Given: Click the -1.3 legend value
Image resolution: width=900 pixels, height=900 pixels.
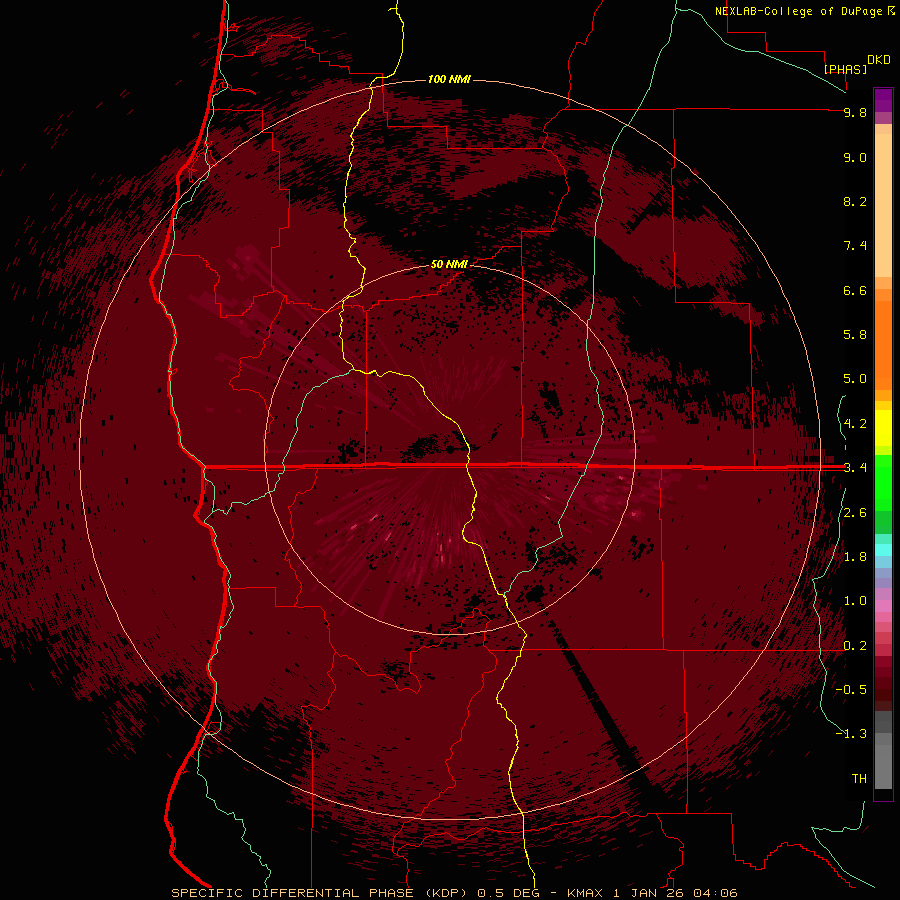Looking at the screenshot, I should [851, 734].
